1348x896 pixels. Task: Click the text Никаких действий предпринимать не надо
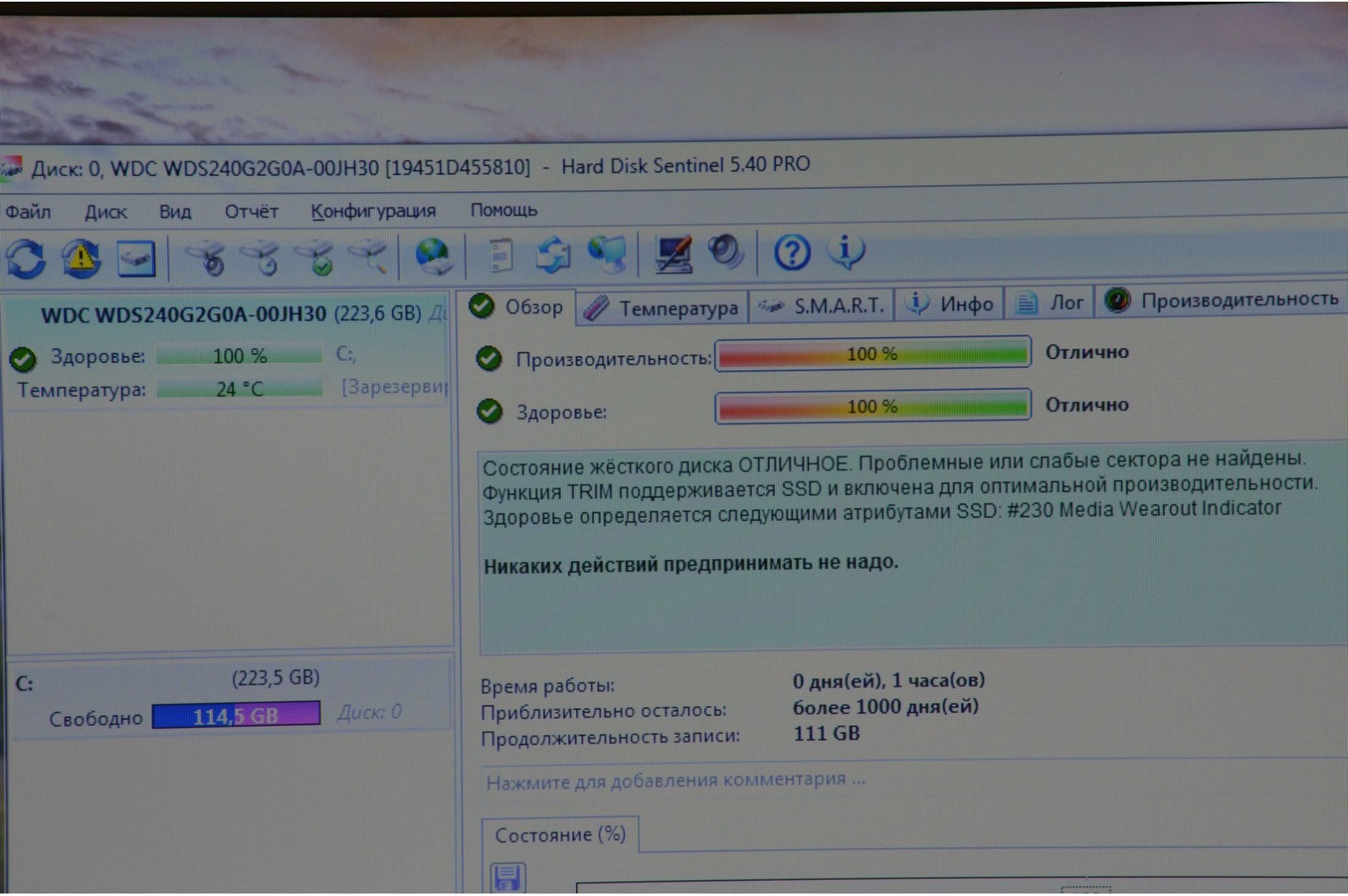tap(691, 564)
